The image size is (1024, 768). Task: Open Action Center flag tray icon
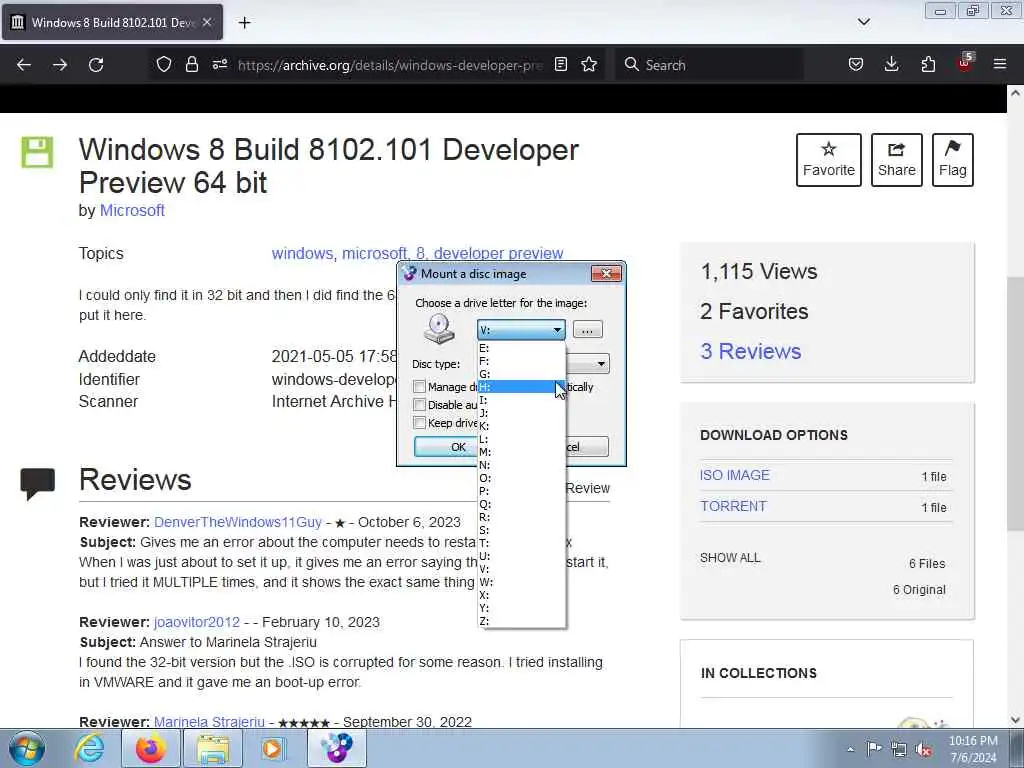(874, 749)
